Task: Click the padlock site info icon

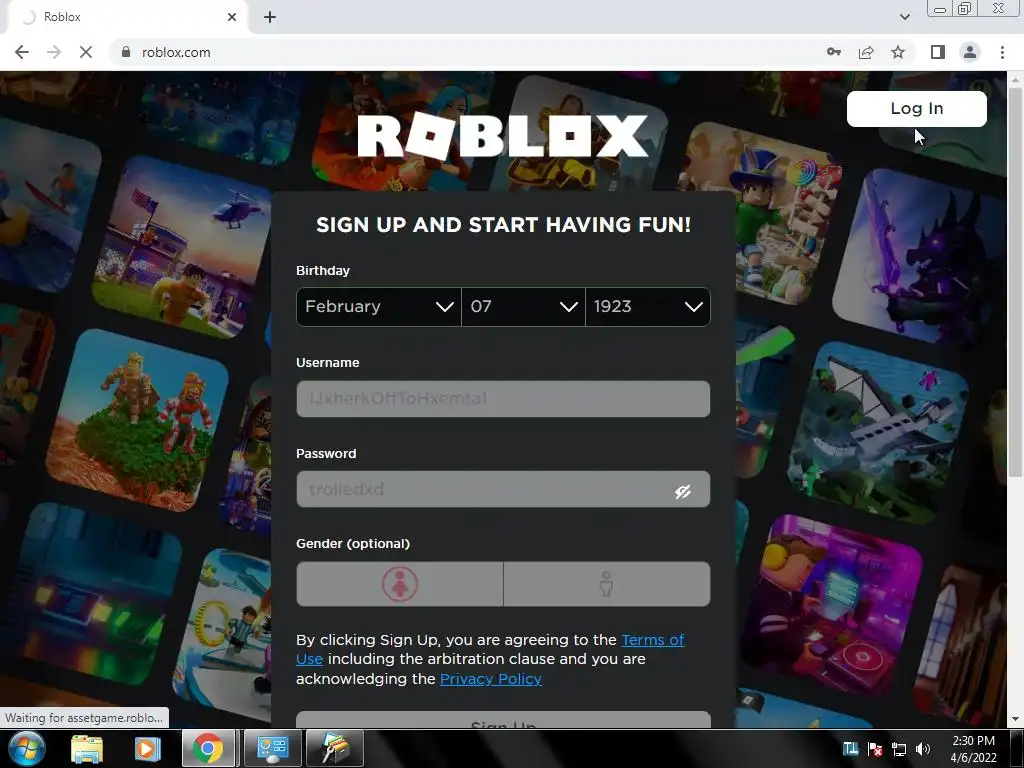Action: [x=126, y=52]
